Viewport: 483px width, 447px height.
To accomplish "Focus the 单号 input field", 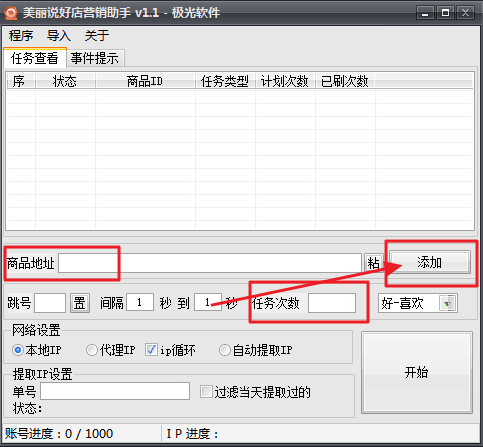I will pyautogui.click(x=115, y=391).
